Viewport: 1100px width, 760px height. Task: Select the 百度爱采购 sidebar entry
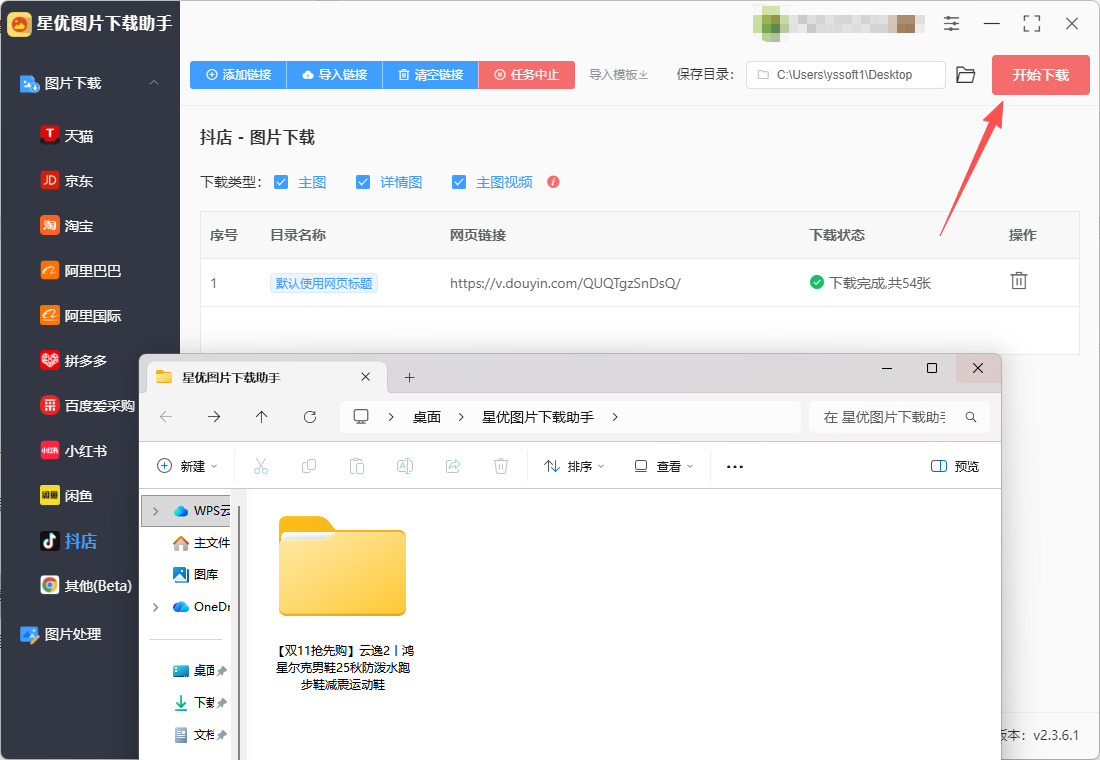(x=88, y=406)
